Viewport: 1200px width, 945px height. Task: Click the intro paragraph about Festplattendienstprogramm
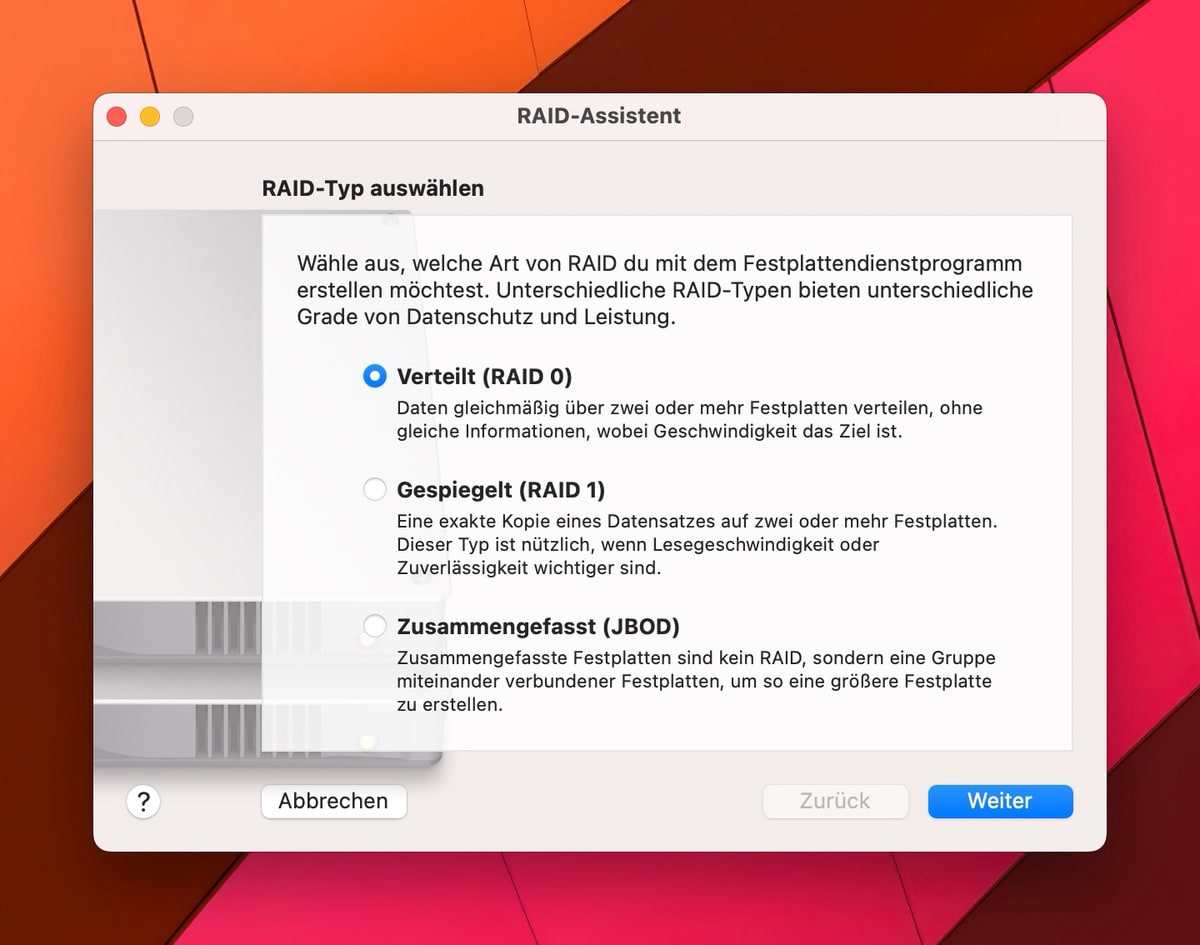664,290
